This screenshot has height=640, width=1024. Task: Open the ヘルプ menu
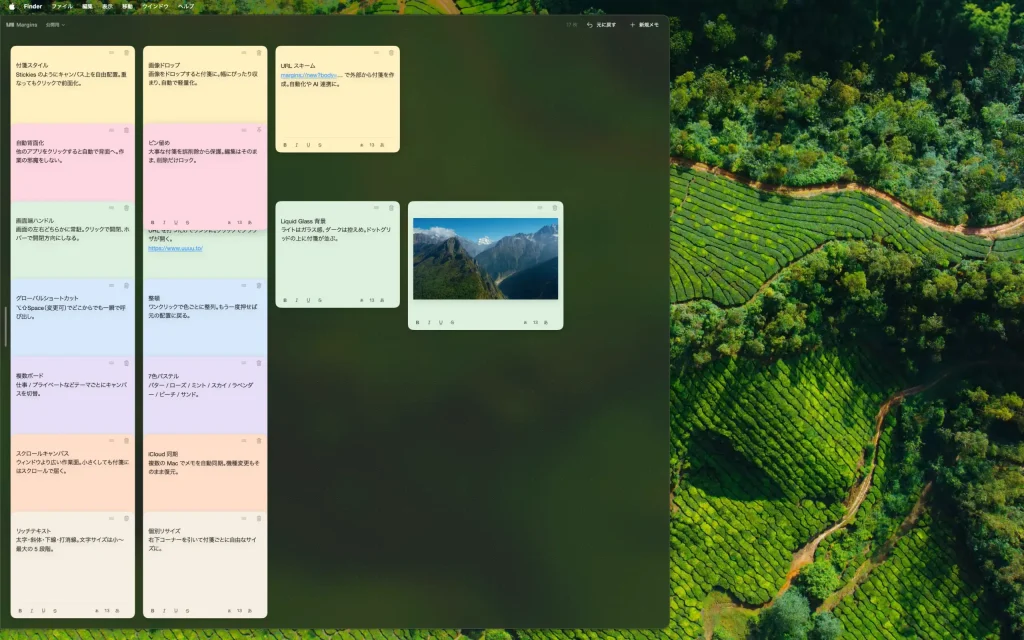coord(186,7)
